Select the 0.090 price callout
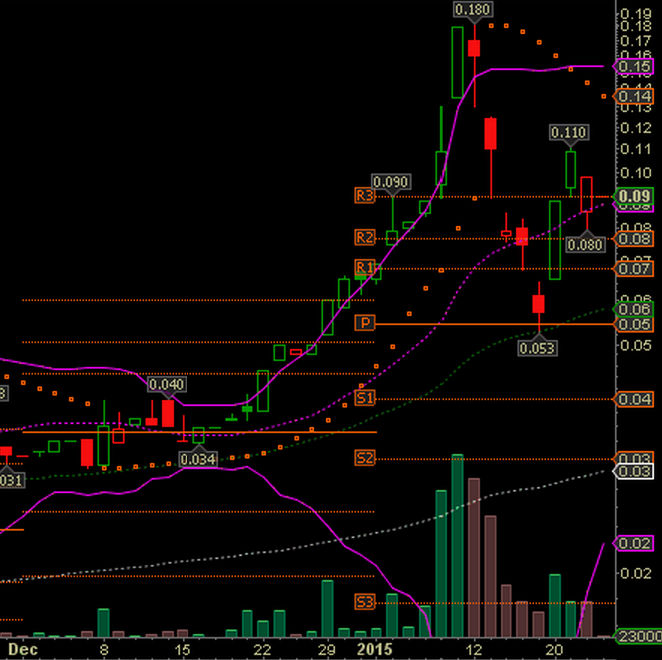 (x=391, y=182)
